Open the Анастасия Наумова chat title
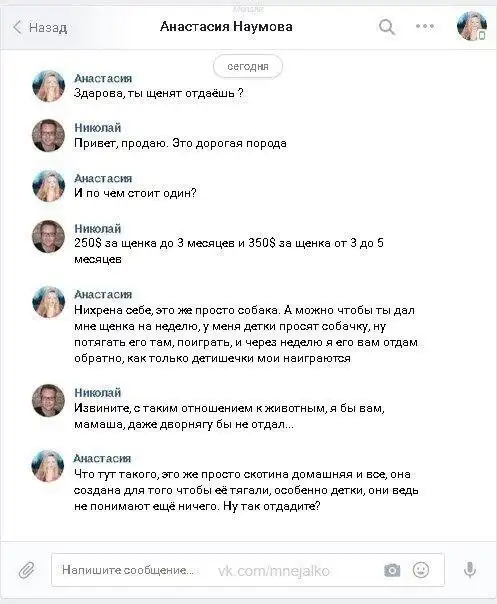The height and width of the screenshot is (604, 497). click(226, 27)
